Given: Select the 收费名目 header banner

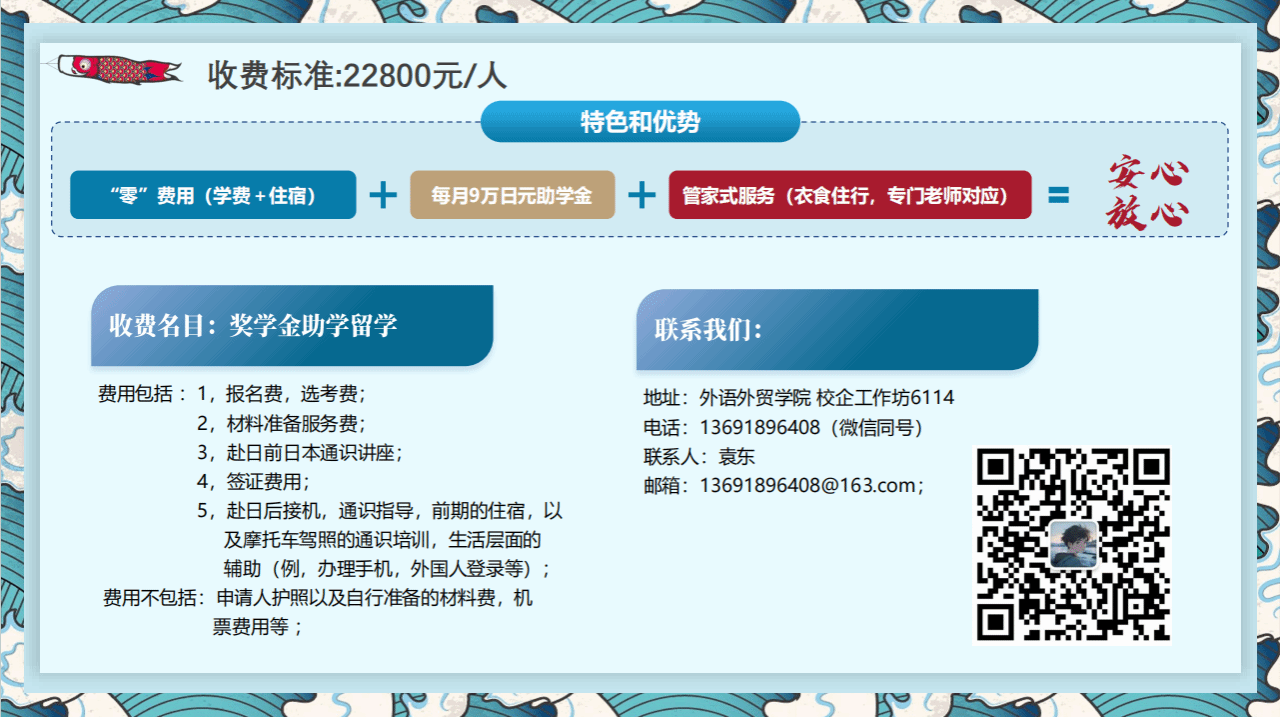Looking at the screenshot, I should [291, 326].
